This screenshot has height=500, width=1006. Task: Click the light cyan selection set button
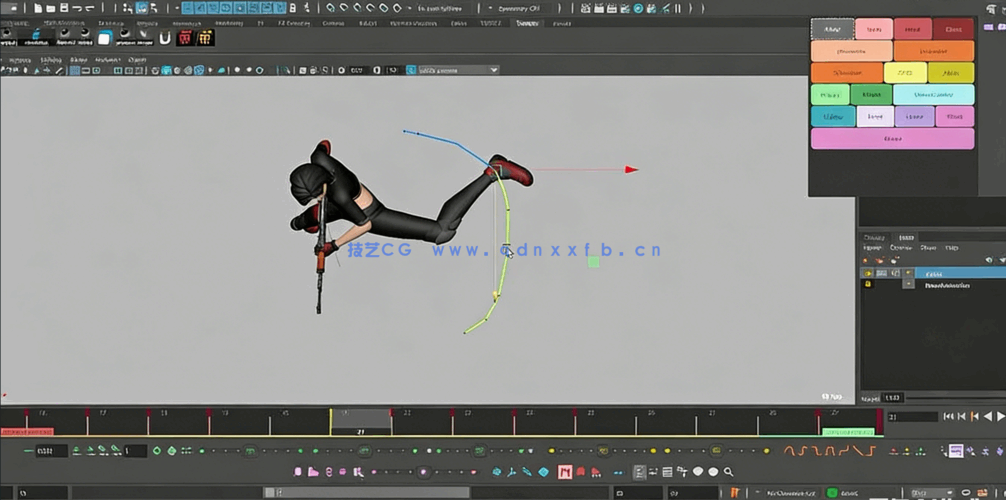[932, 95]
